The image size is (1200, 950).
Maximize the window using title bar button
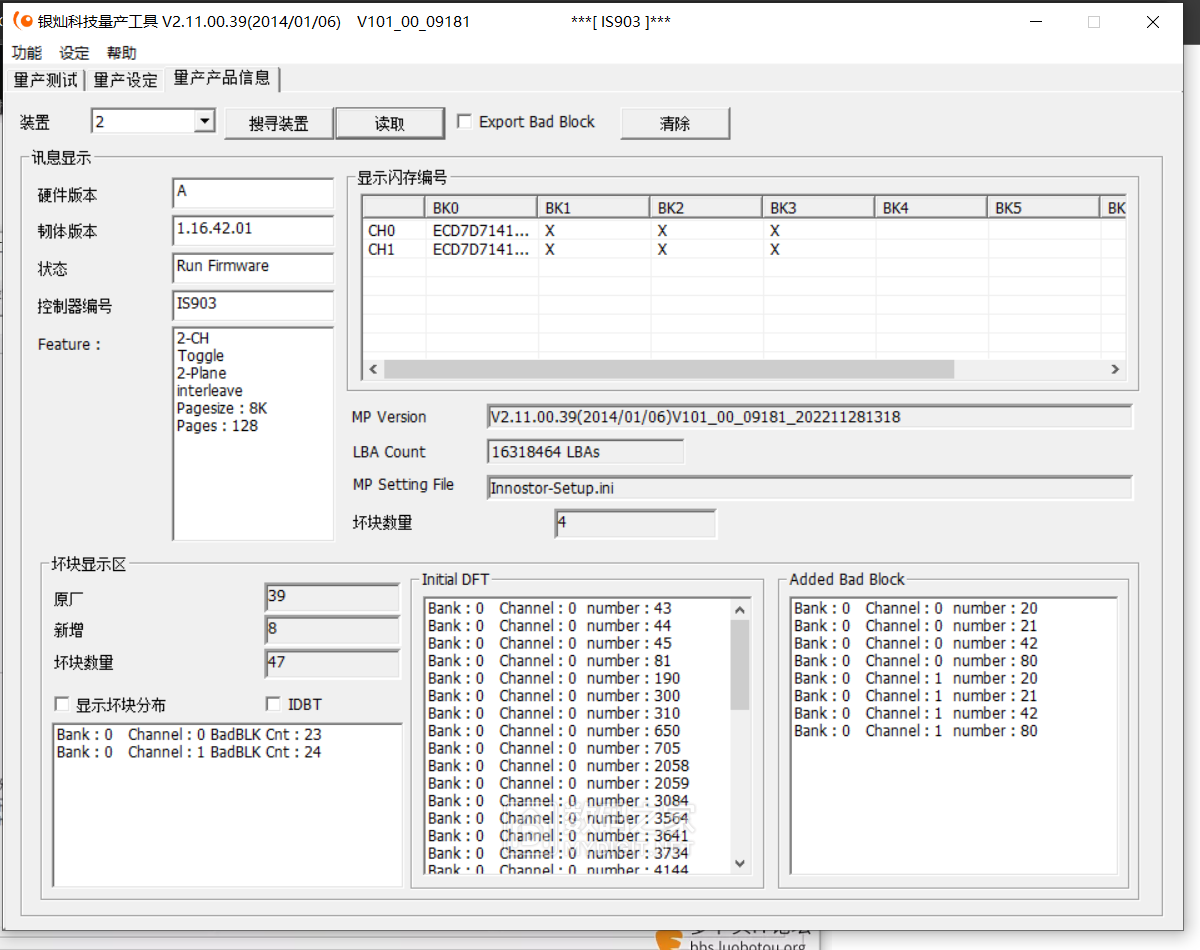pyautogui.click(x=1094, y=22)
